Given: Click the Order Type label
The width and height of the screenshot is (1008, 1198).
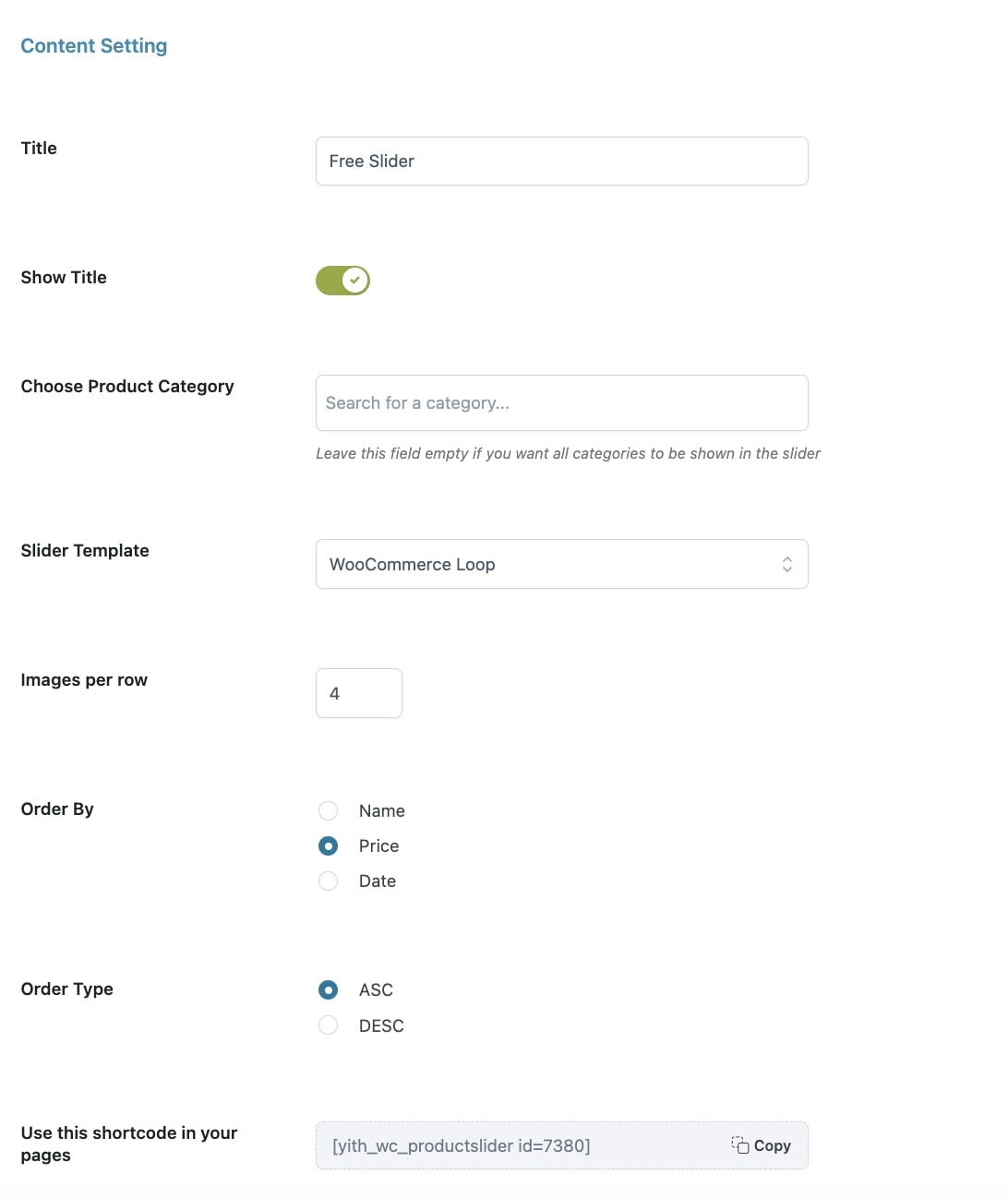Looking at the screenshot, I should (x=67, y=988).
